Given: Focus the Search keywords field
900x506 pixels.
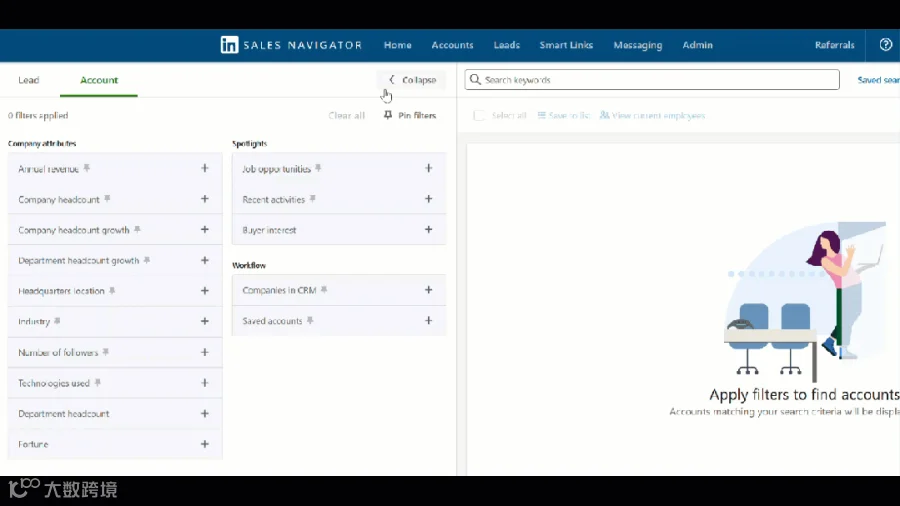Looking at the screenshot, I should [x=652, y=80].
